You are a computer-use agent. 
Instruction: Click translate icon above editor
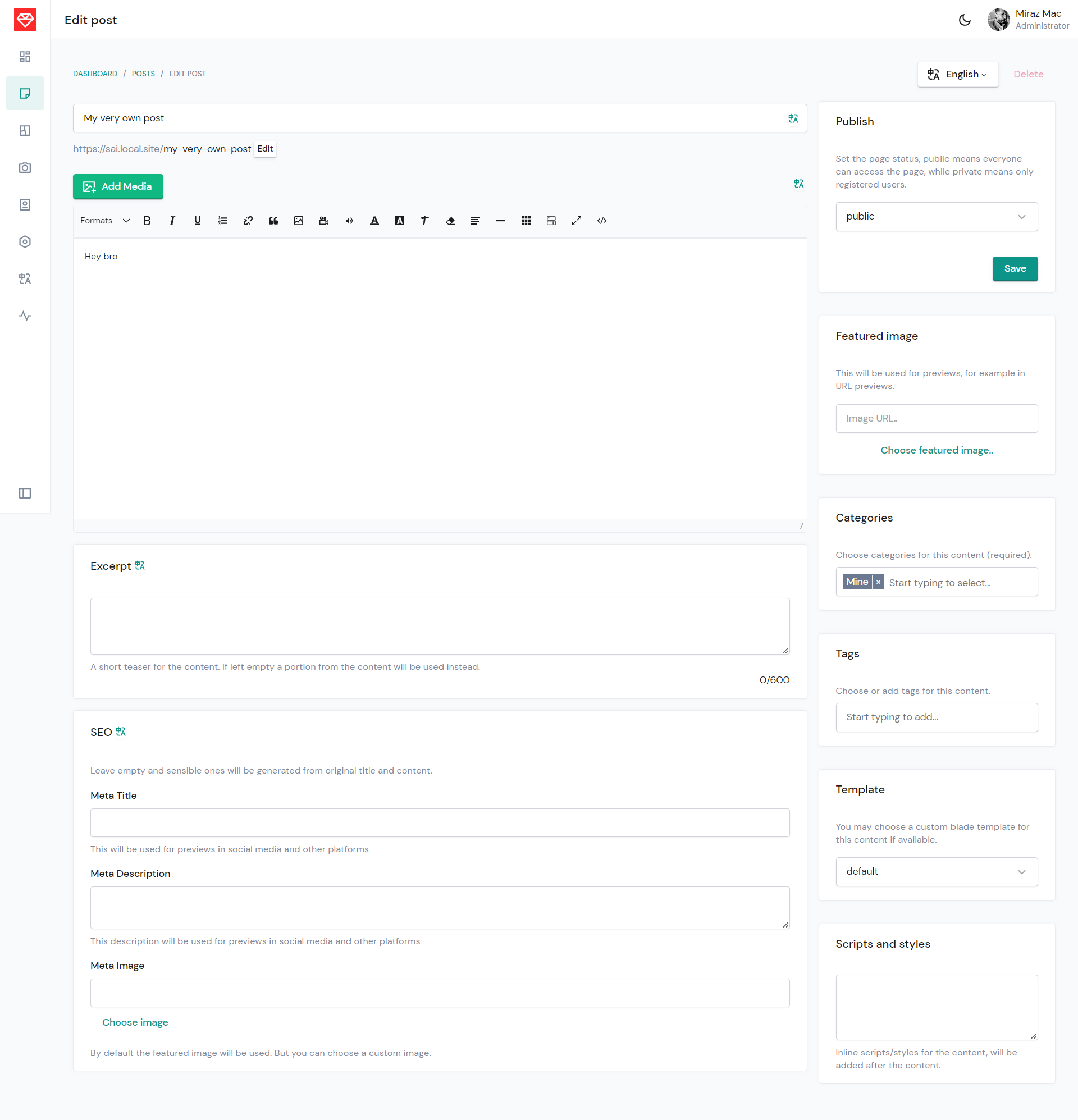coord(799,184)
